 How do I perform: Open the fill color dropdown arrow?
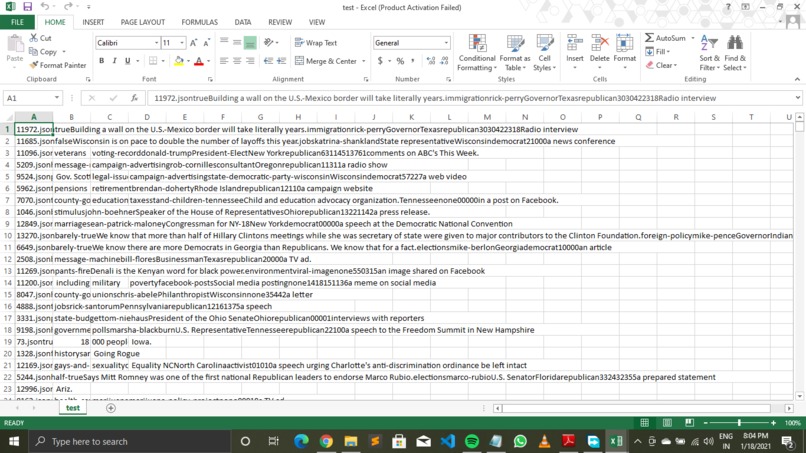[x=188, y=61]
